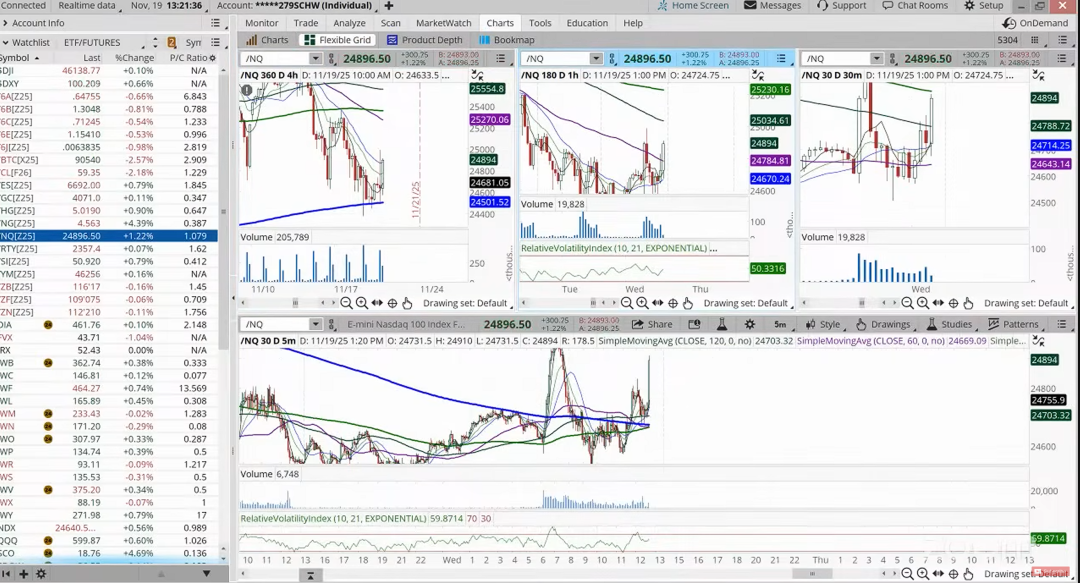Toggle OnDemand mode
Screen dimensions: 1080x583
[1036, 23]
